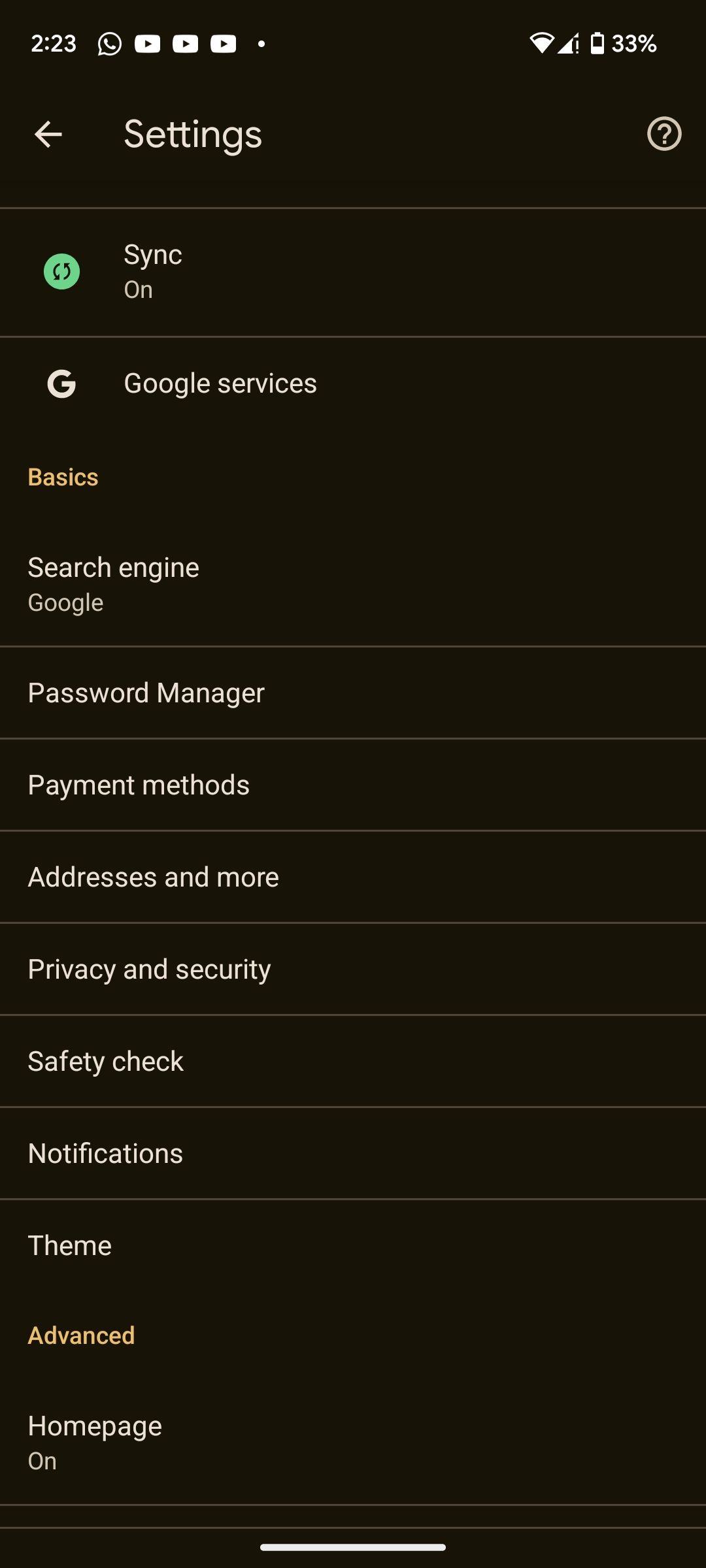Tap the battery status icon
The image size is (706, 1568).
597,43
